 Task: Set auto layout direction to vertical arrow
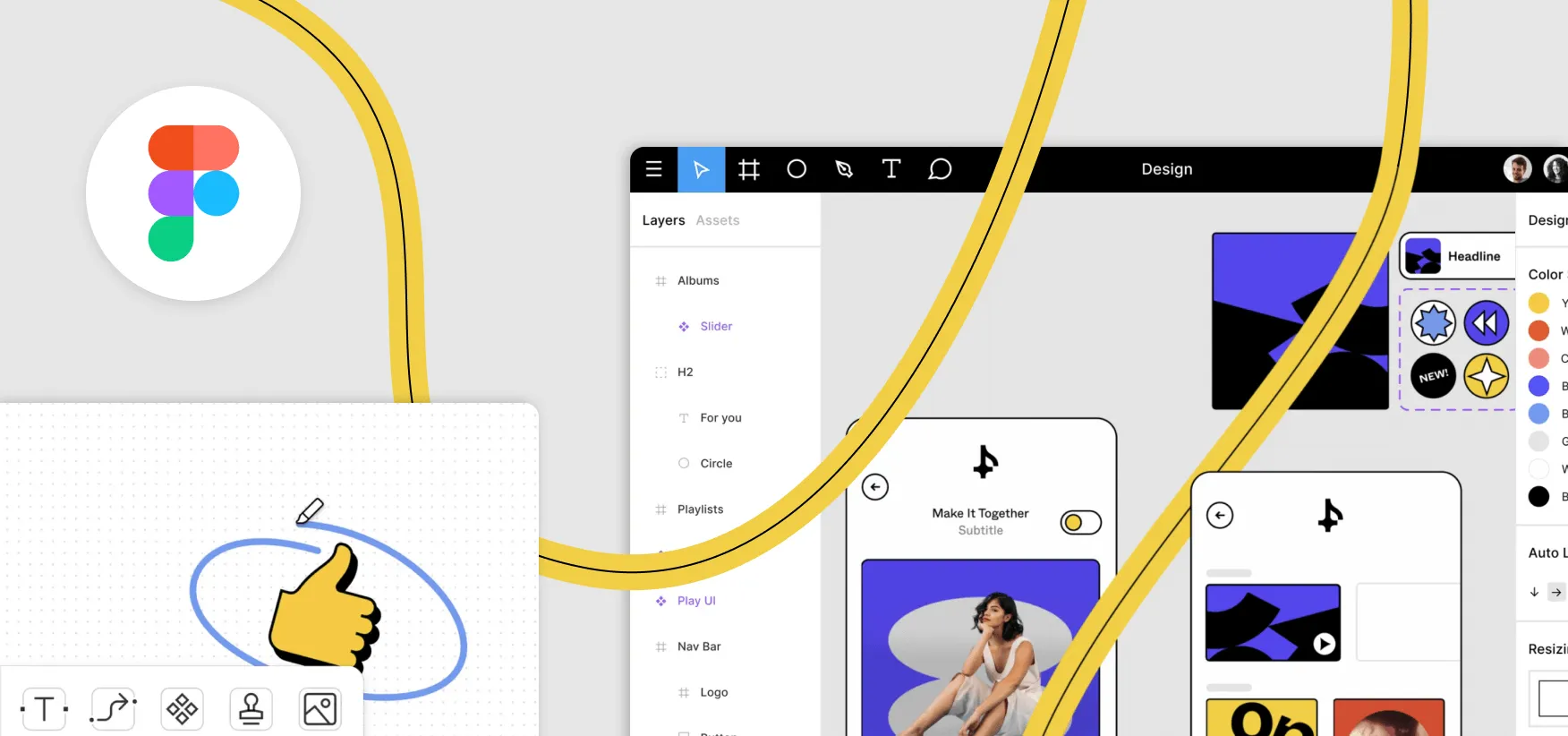(x=1534, y=592)
